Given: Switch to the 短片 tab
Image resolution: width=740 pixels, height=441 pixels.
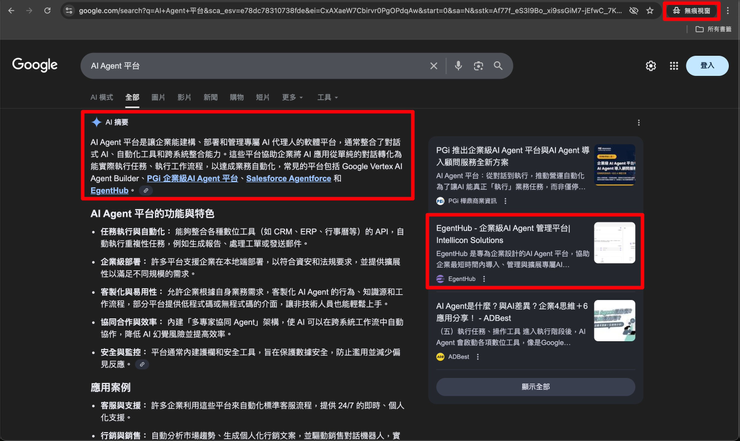Looking at the screenshot, I should (262, 97).
